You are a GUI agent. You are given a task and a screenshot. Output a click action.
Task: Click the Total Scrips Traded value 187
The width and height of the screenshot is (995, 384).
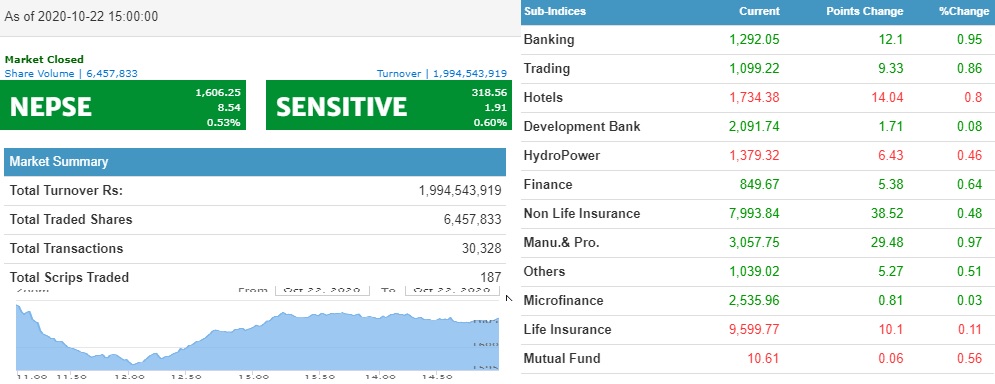[x=491, y=277]
